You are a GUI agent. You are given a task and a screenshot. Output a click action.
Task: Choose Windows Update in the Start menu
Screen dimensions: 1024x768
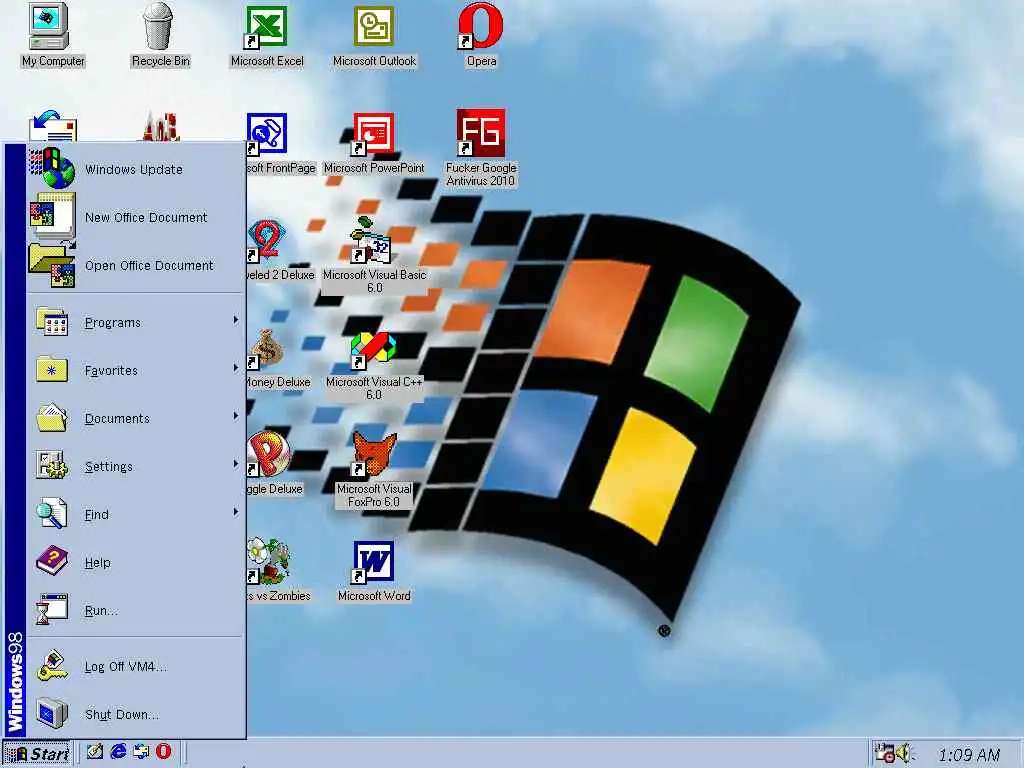[x=136, y=169]
